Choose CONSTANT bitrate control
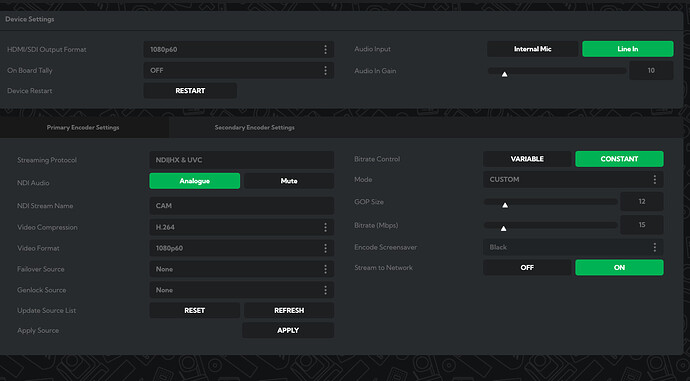 pos(619,159)
